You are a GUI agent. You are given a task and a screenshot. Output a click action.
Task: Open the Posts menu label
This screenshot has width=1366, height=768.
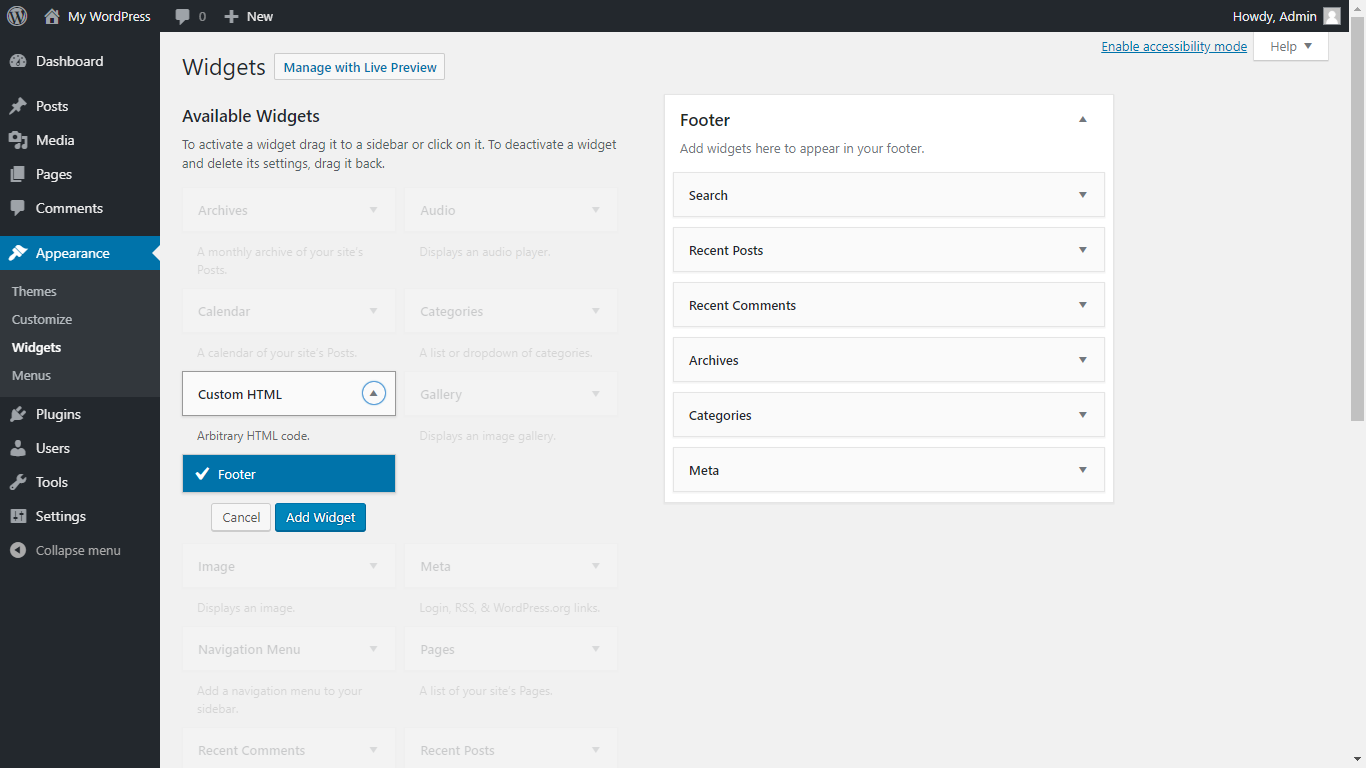[x=52, y=106]
